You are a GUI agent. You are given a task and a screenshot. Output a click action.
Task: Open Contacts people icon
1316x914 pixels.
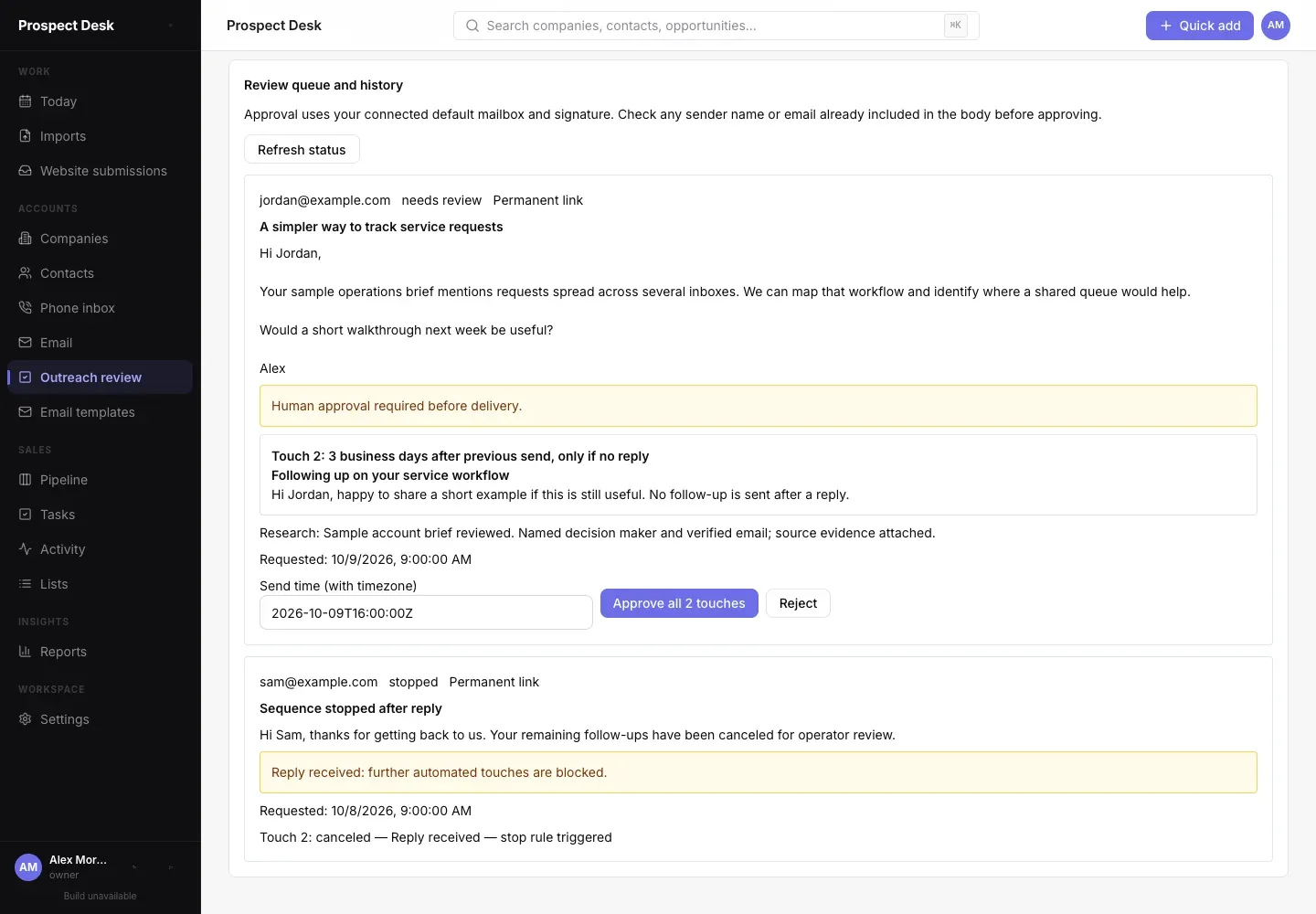pos(26,273)
